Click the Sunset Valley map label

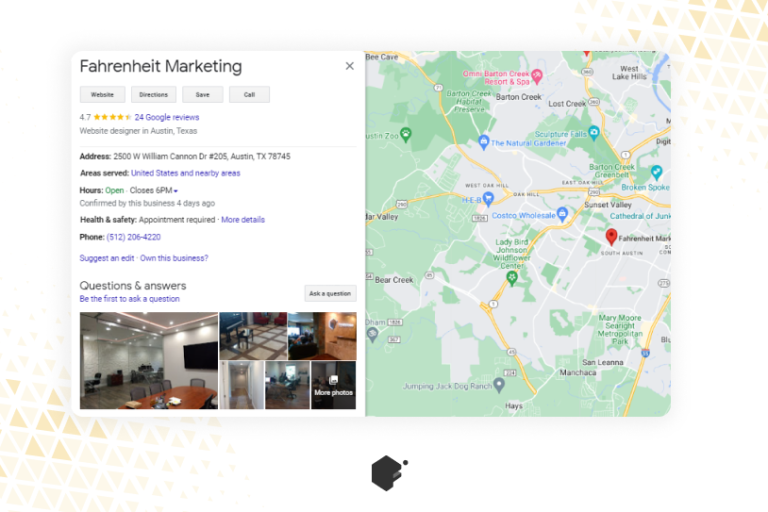(608, 205)
